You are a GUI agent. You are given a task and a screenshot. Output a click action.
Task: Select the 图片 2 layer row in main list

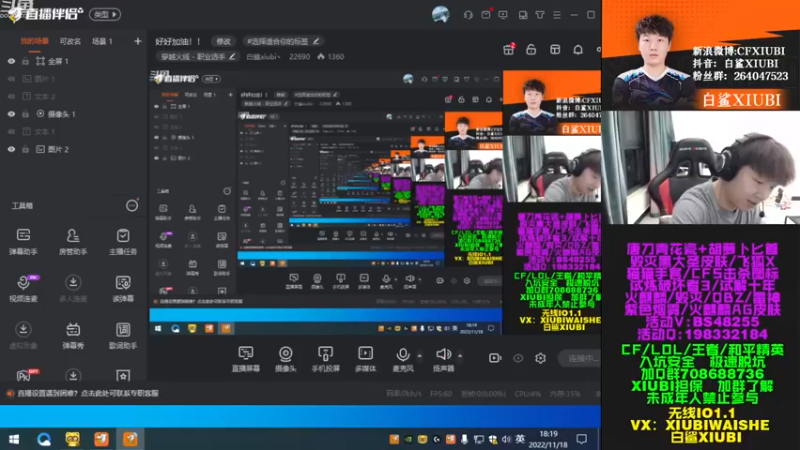point(74,149)
